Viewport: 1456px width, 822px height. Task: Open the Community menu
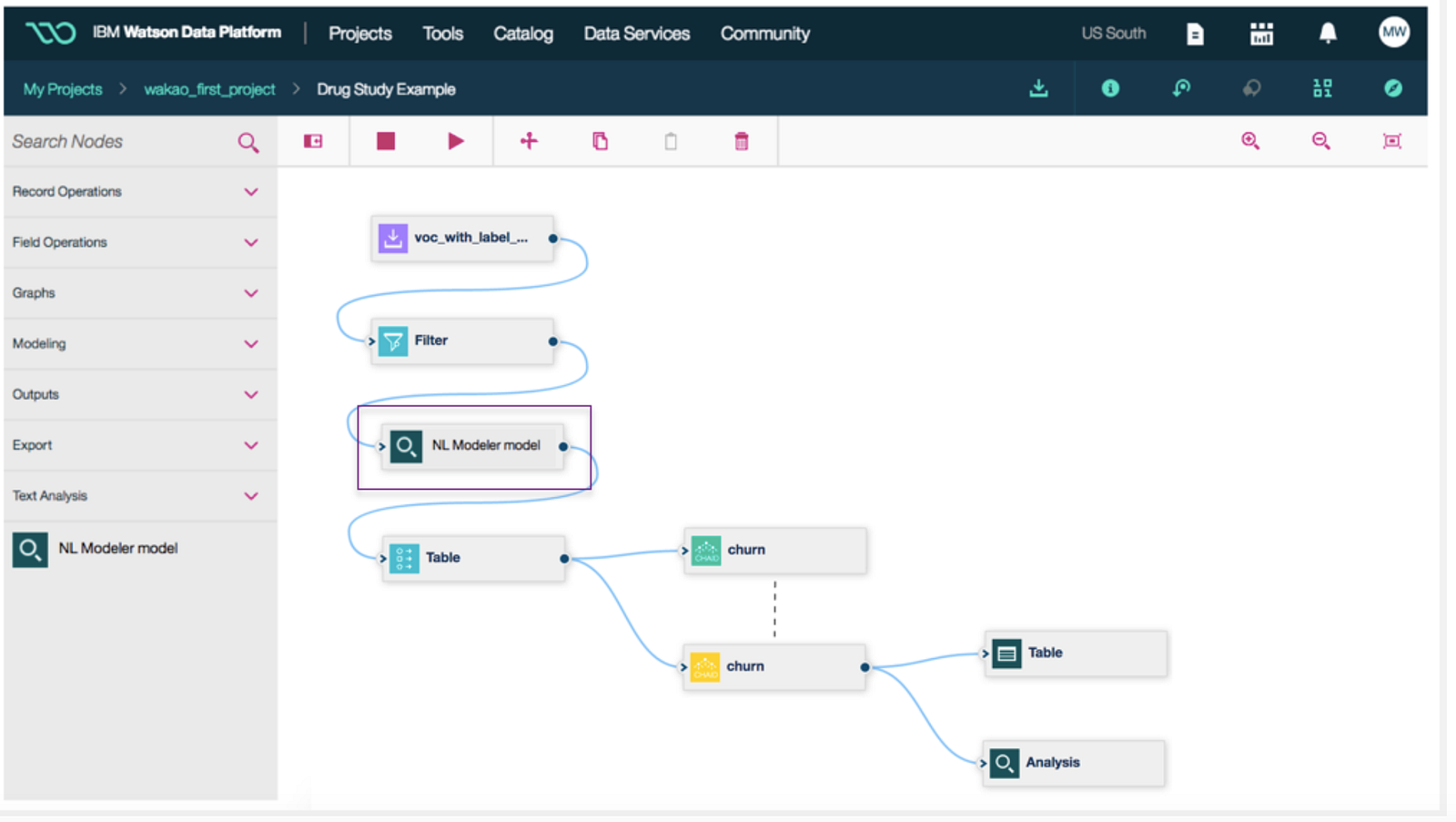point(765,34)
